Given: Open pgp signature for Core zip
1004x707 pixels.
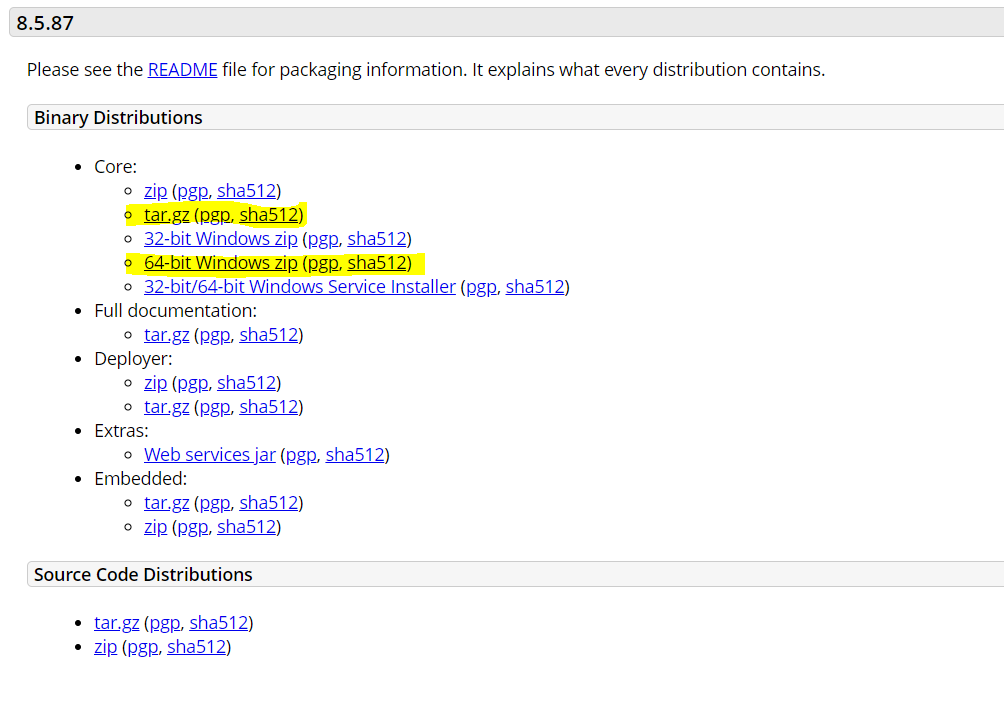Looking at the screenshot, I should (x=193, y=191).
